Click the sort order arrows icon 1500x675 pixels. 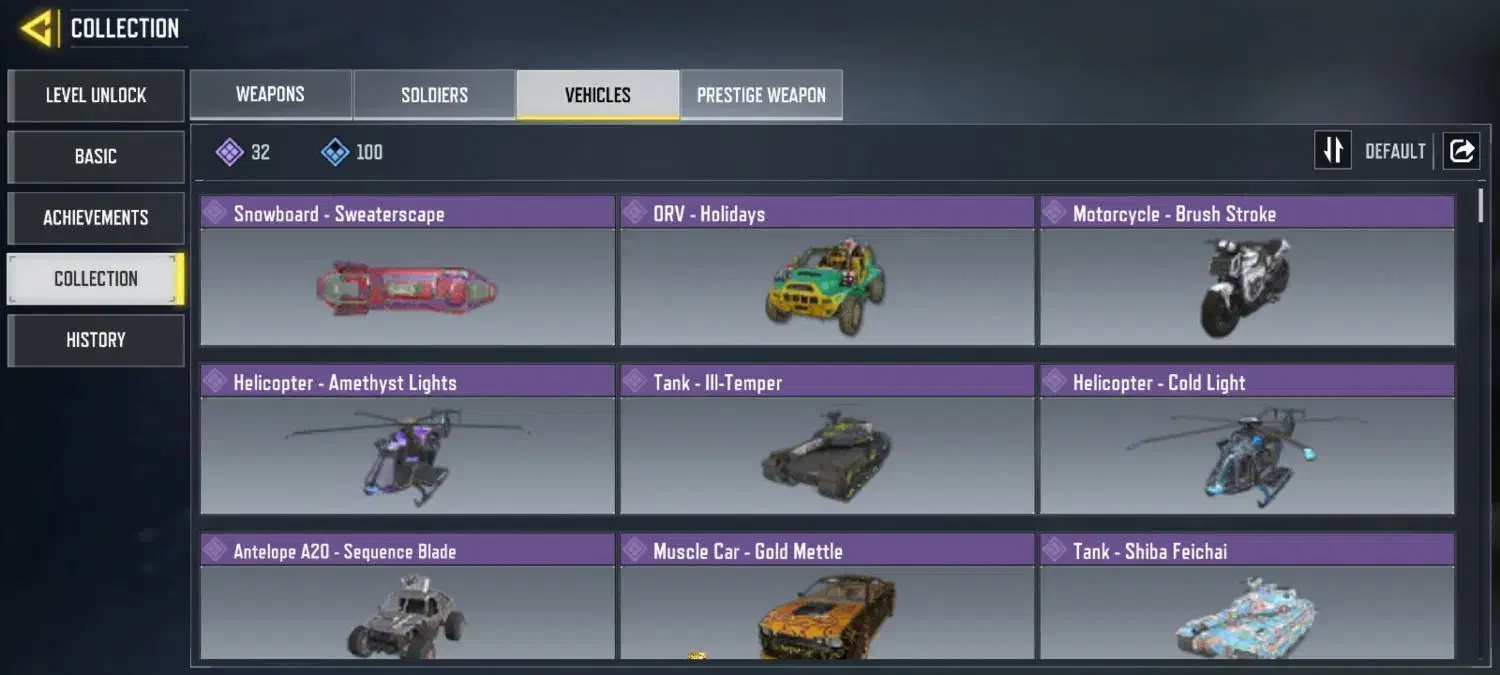1332,151
